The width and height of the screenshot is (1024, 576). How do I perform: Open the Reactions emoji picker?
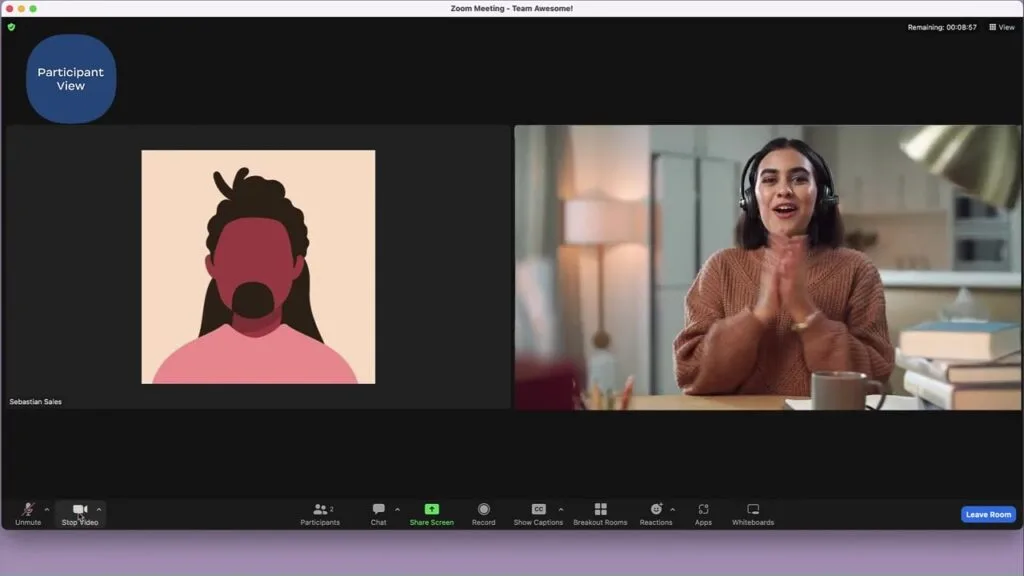tap(656, 510)
